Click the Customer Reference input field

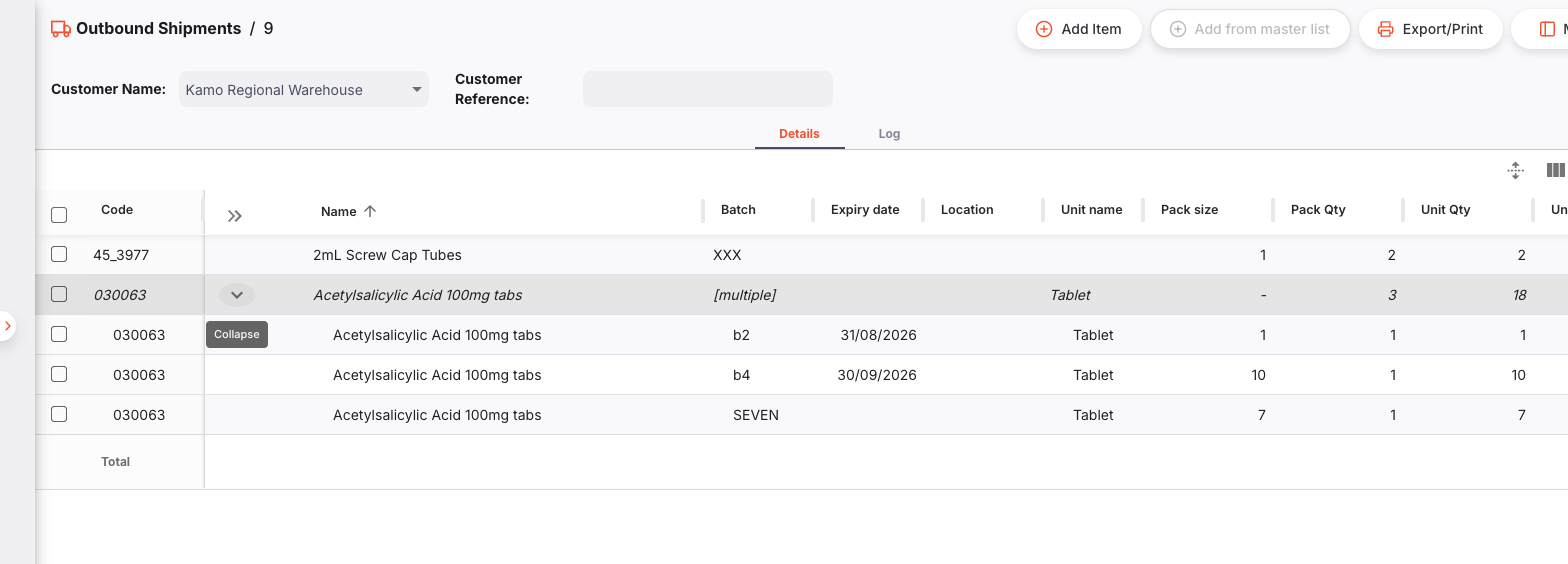pyautogui.click(x=707, y=89)
